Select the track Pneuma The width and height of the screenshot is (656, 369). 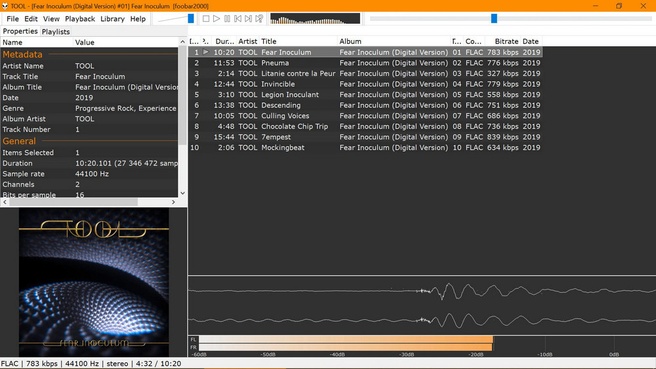click(x=275, y=63)
